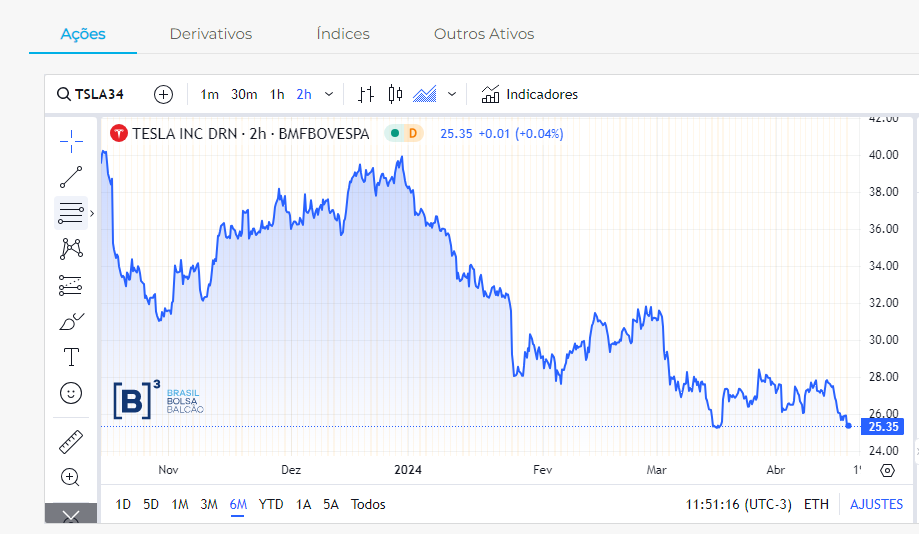Screen dimensions: 919x534
Task: Set date range to 1A
Action: 303,505
